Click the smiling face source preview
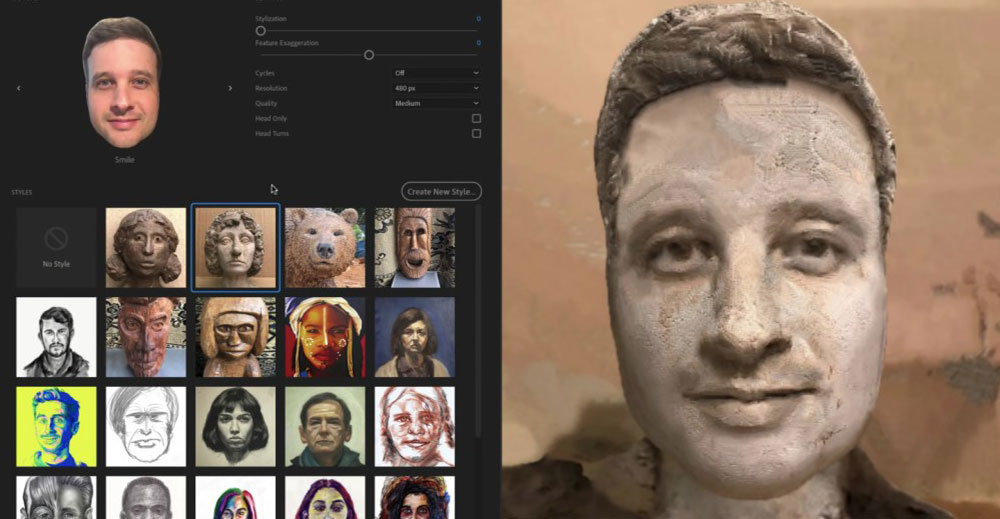 (122, 83)
